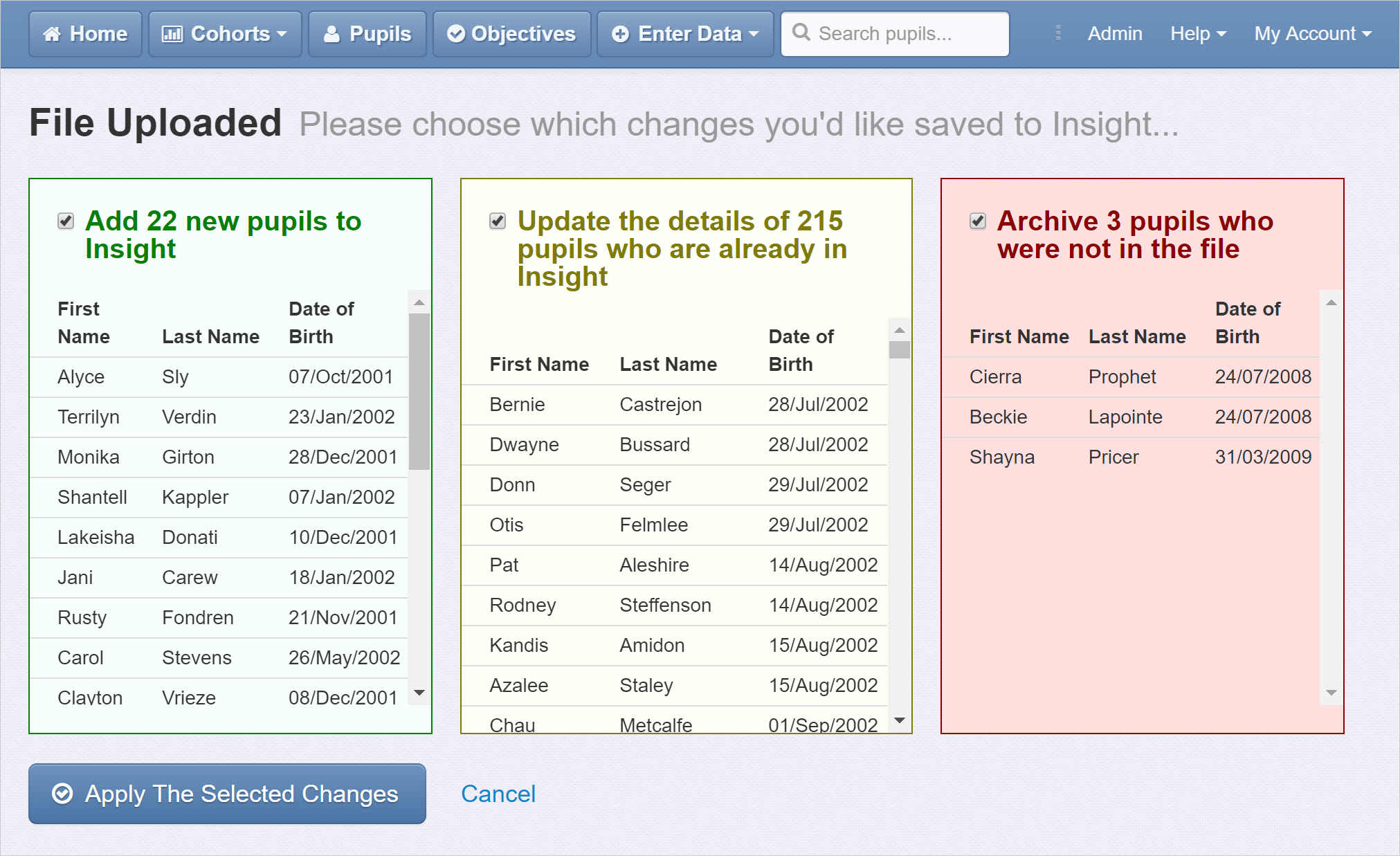Click scroll down arrow in update pupils list

click(899, 720)
